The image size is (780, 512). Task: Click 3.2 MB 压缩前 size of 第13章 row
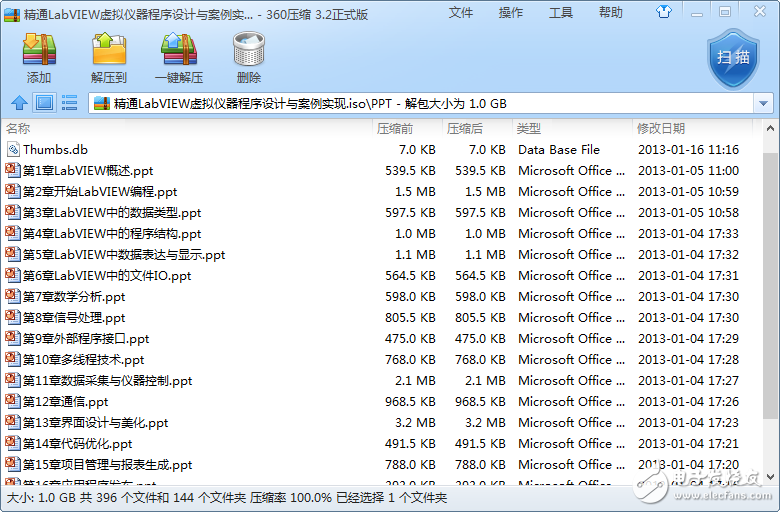point(415,422)
